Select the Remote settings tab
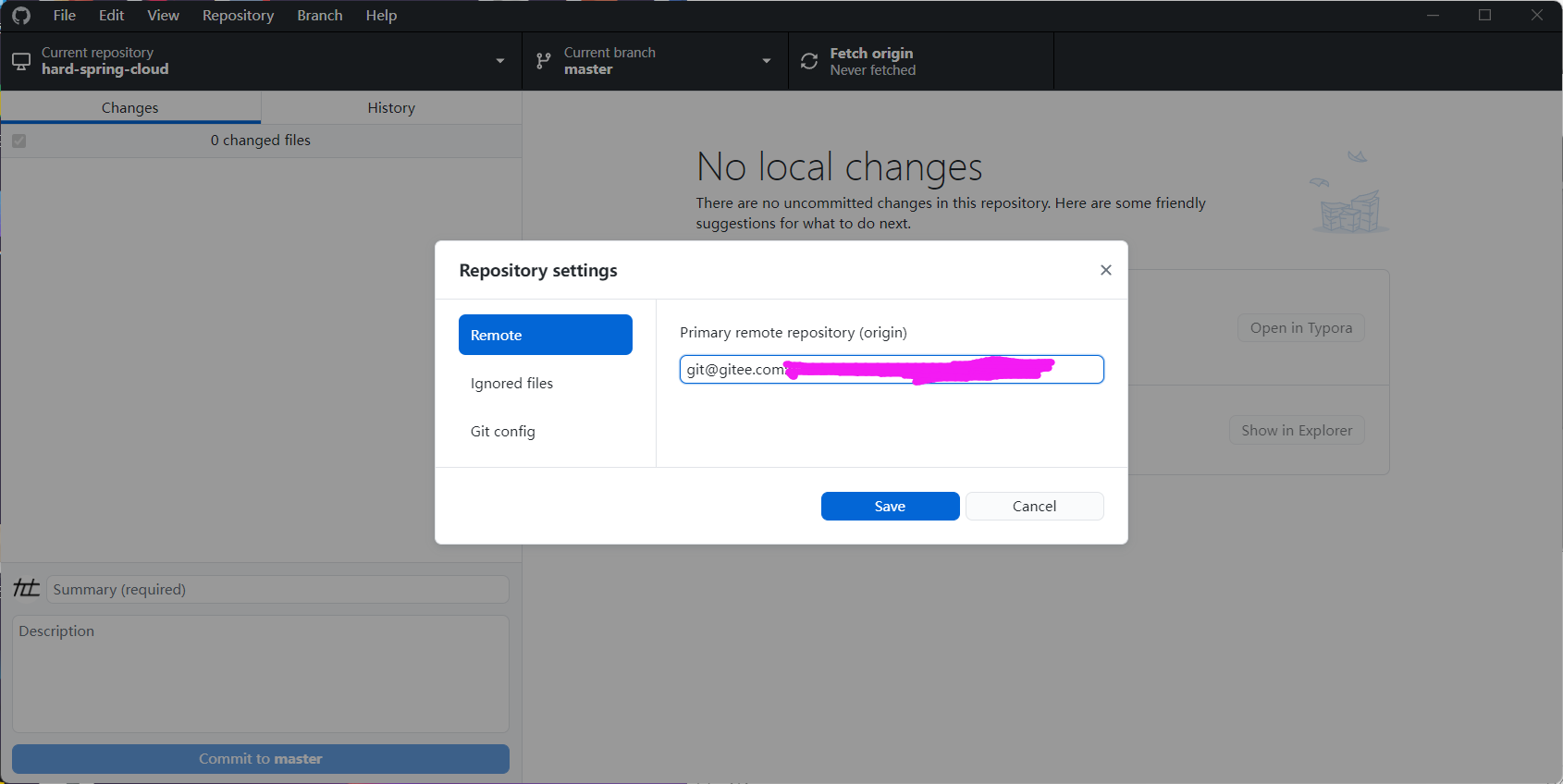Viewport: 1563px width, 784px height. (x=546, y=335)
